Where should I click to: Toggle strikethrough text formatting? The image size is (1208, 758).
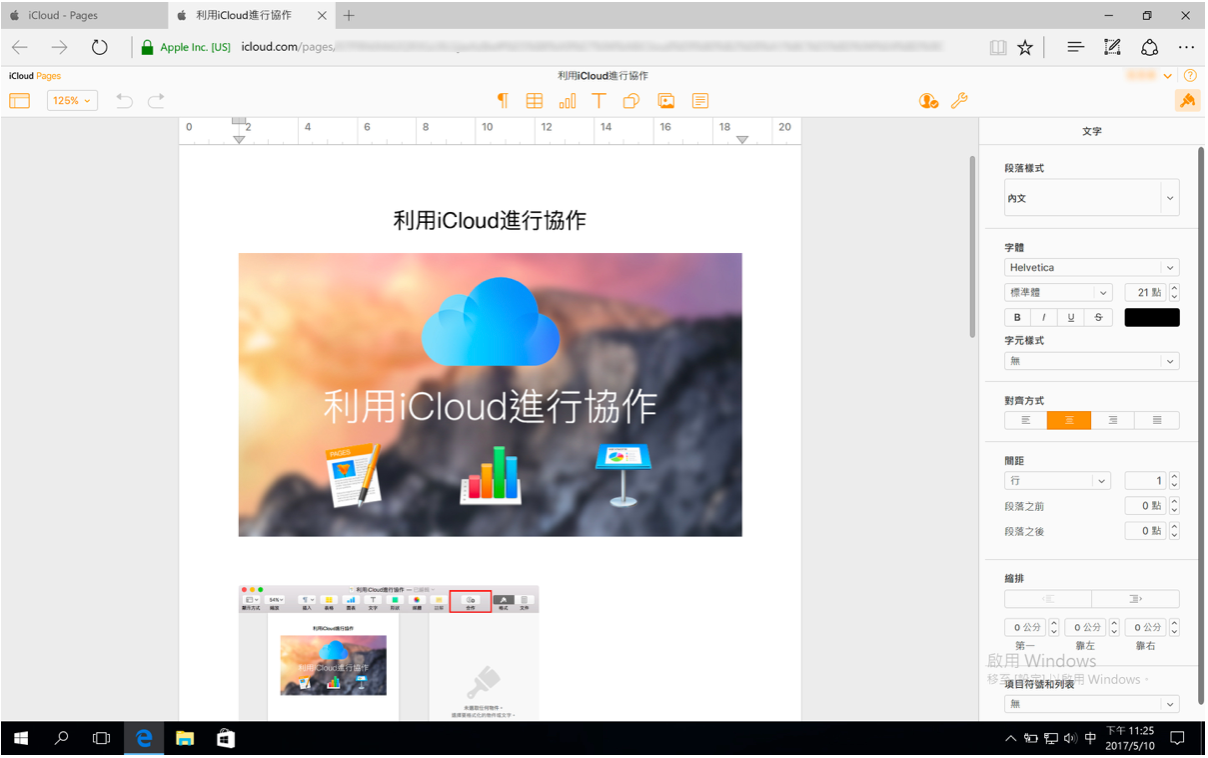point(1099,317)
